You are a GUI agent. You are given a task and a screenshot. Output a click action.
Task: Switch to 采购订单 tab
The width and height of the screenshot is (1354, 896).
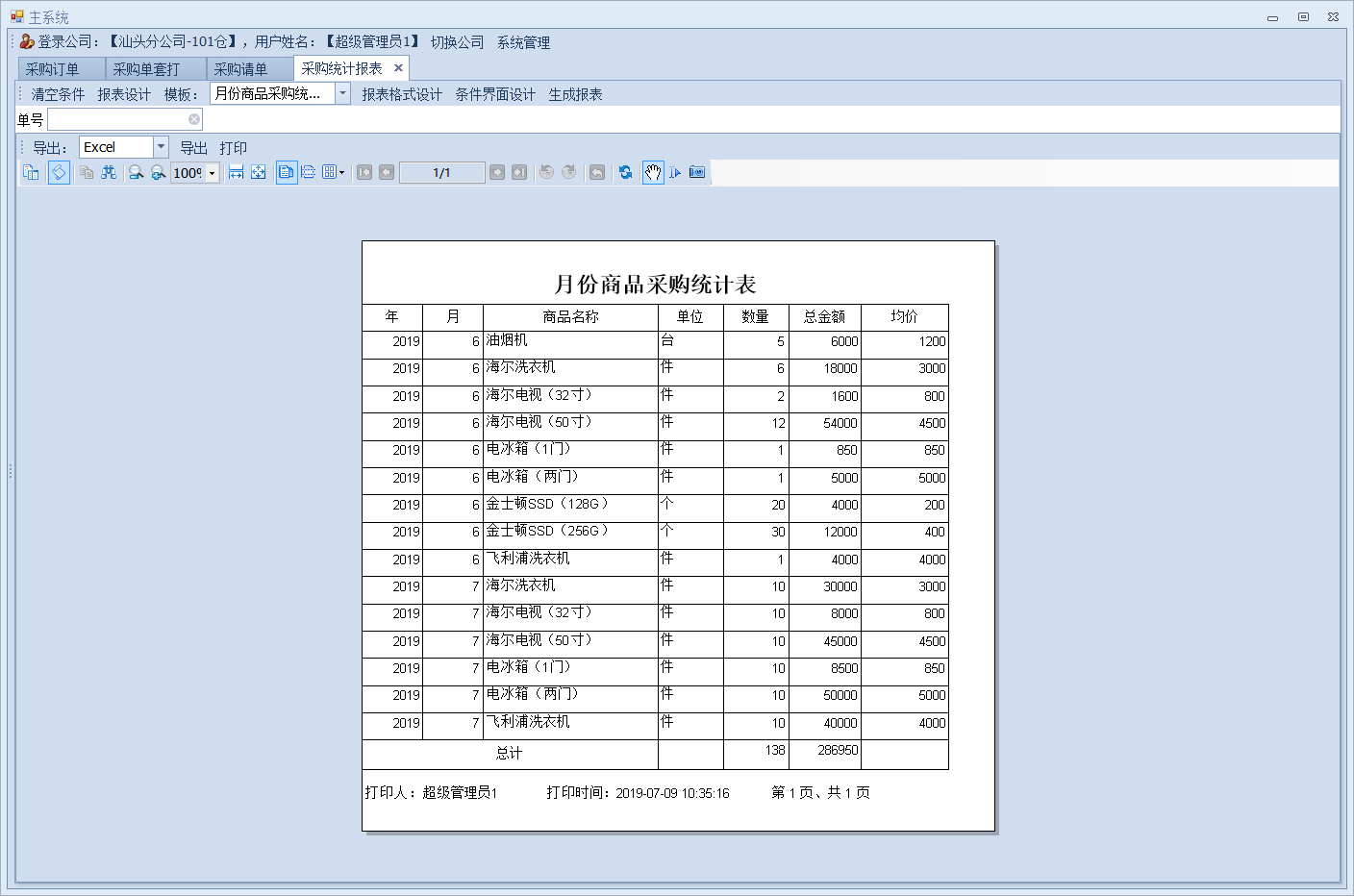(62, 69)
